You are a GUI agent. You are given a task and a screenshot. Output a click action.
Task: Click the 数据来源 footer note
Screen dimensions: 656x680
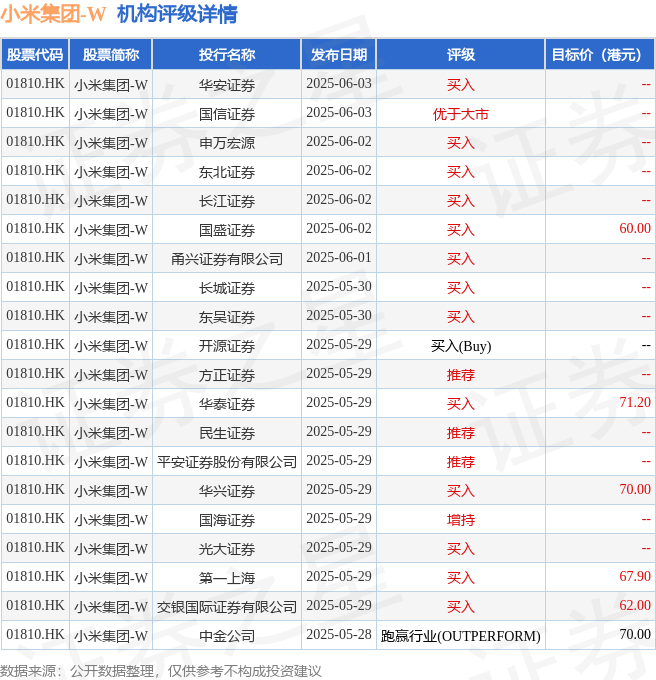161,671
